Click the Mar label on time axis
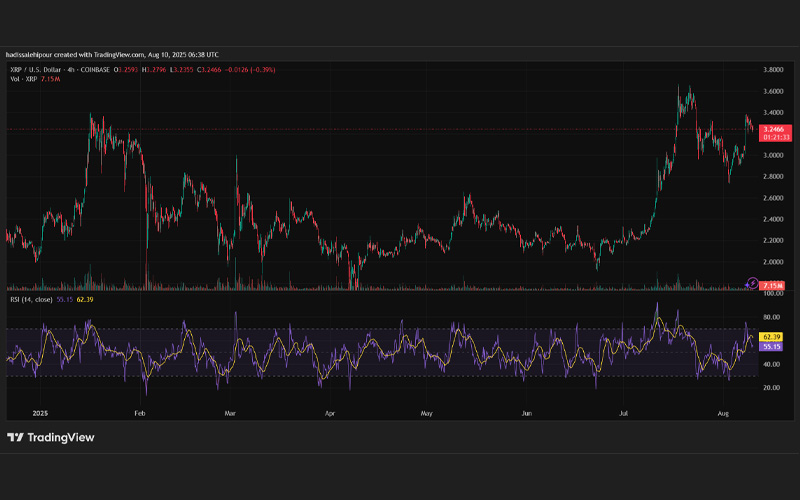800x500 pixels. click(x=230, y=413)
